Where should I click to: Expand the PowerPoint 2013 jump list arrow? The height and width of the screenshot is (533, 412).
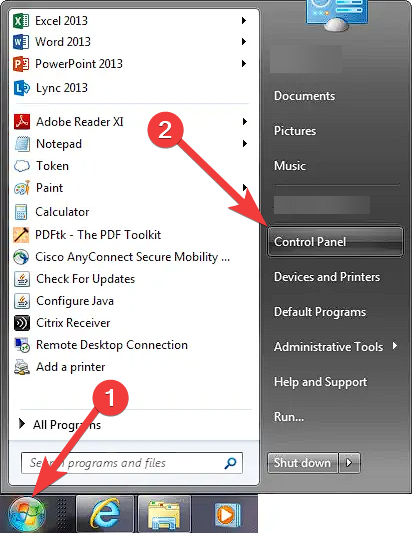tap(244, 64)
